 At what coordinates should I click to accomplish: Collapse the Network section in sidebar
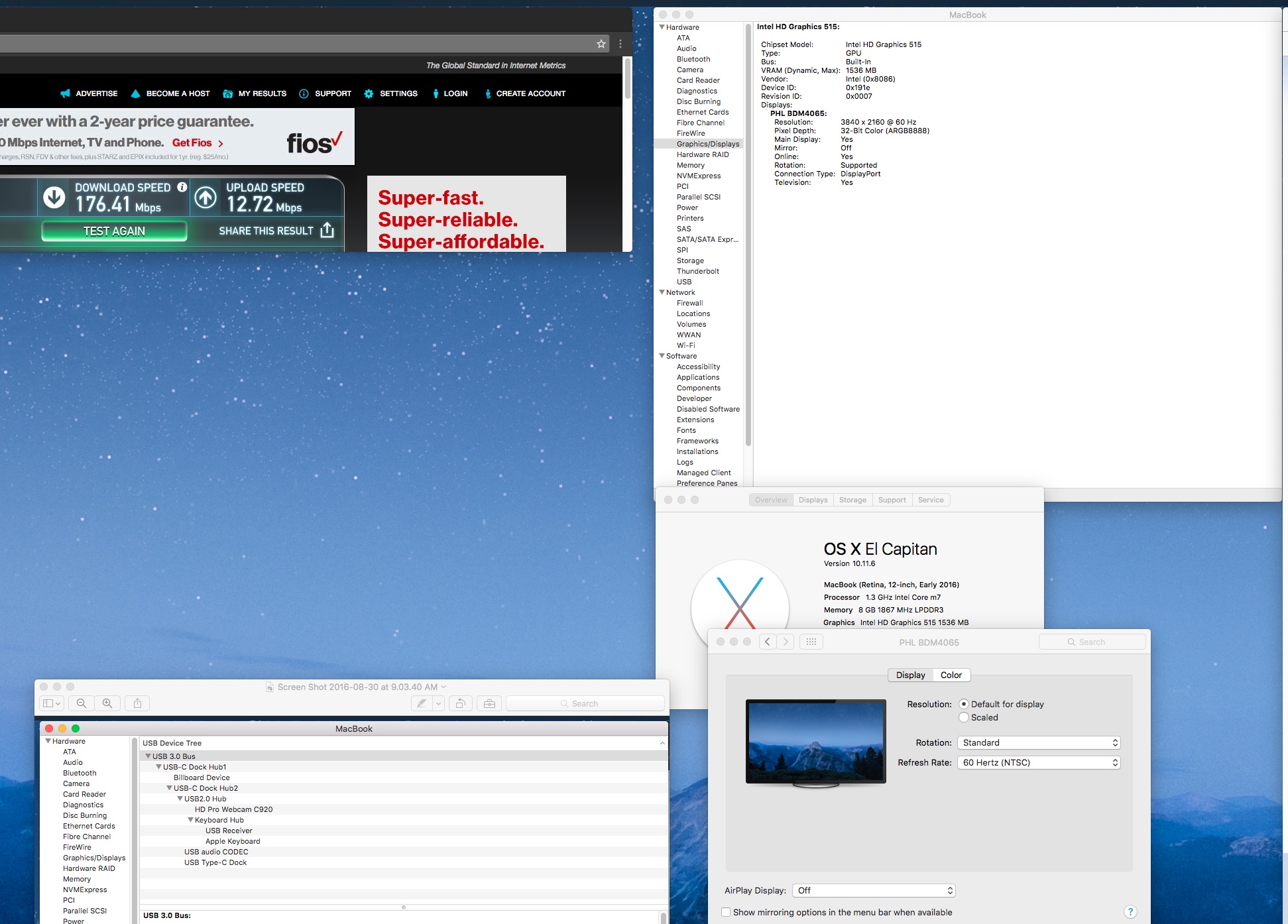tap(662, 292)
